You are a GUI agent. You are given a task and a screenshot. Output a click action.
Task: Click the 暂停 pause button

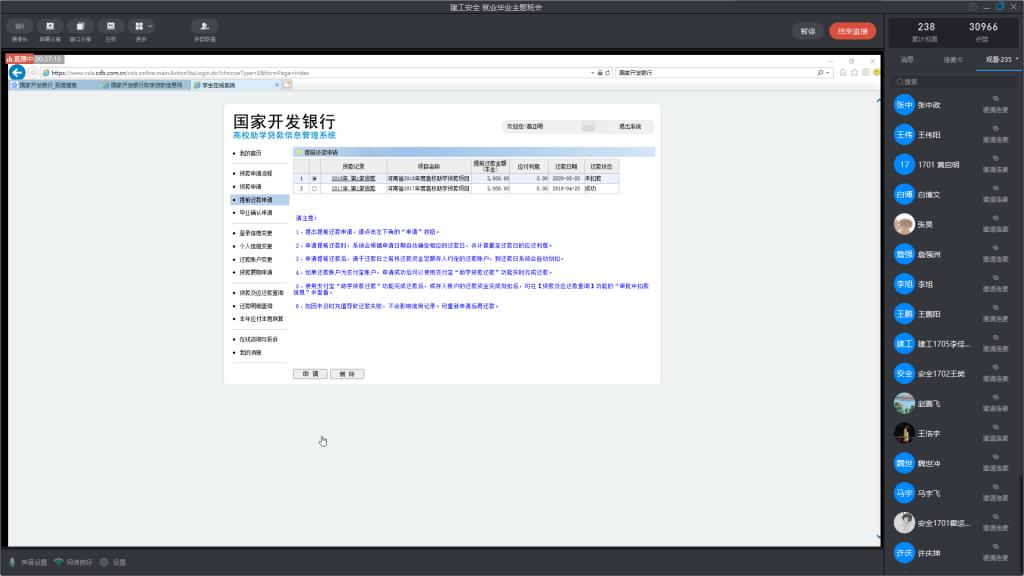coord(807,31)
